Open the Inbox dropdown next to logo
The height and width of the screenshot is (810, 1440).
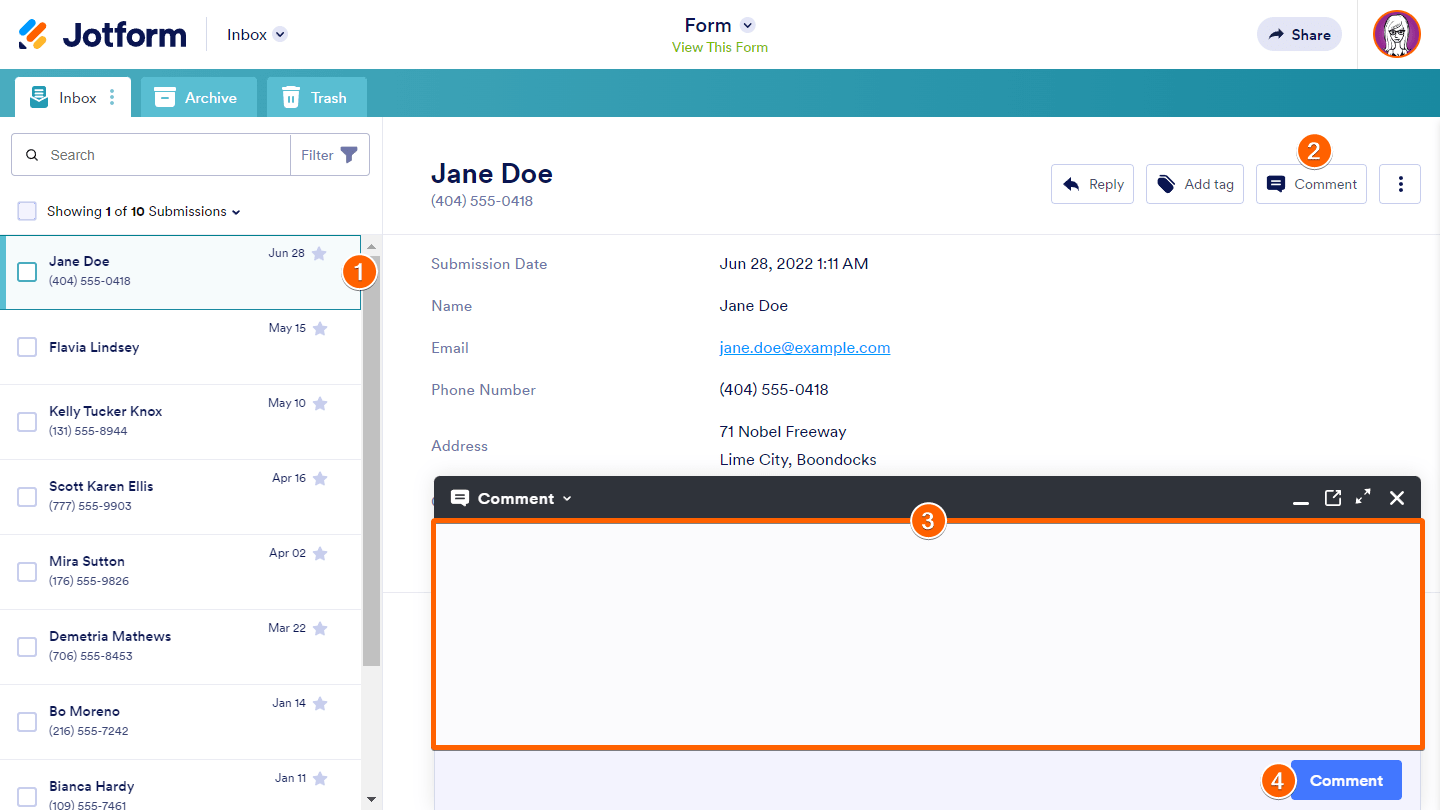coord(280,35)
